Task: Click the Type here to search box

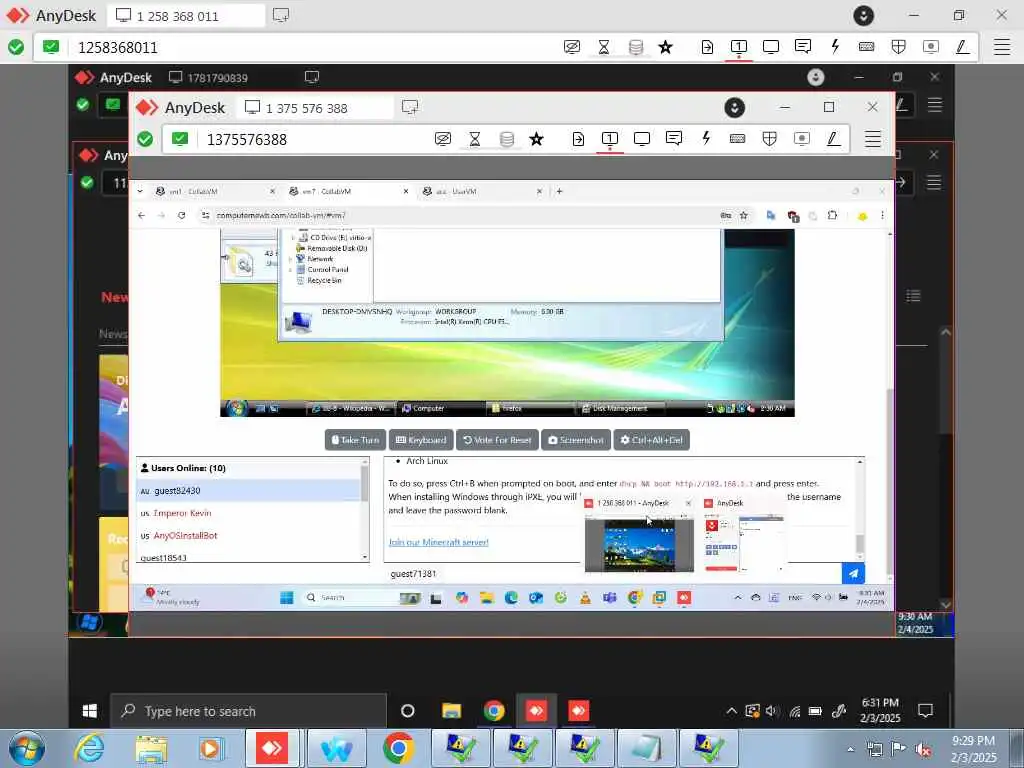Action: point(248,711)
